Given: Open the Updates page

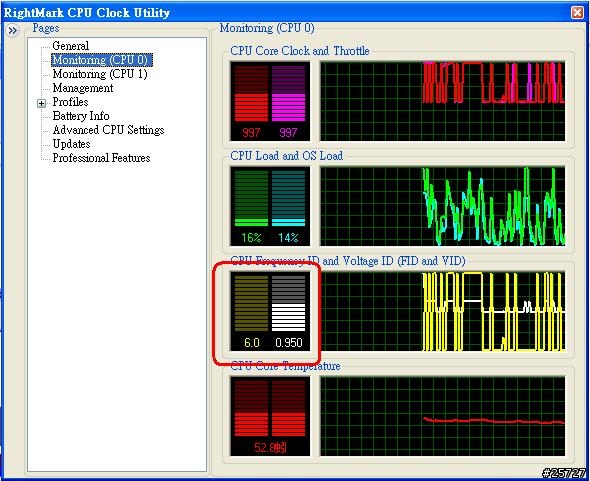Looking at the screenshot, I should [x=71, y=144].
